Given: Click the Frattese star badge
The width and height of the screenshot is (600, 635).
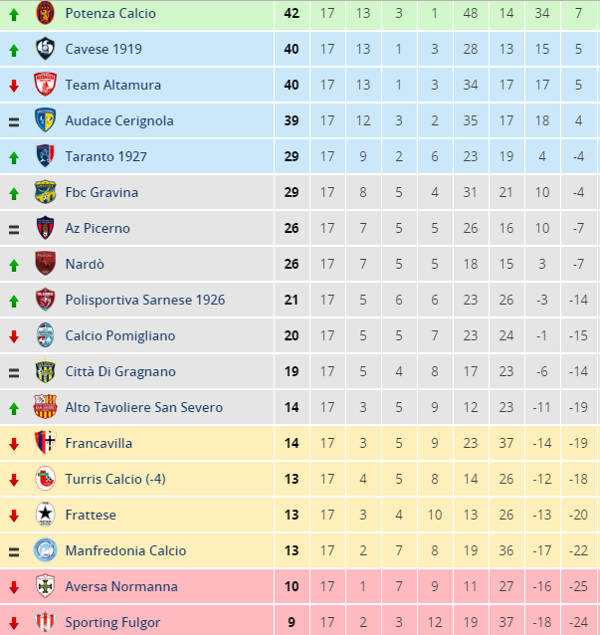Looking at the screenshot, I should point(44,515).
